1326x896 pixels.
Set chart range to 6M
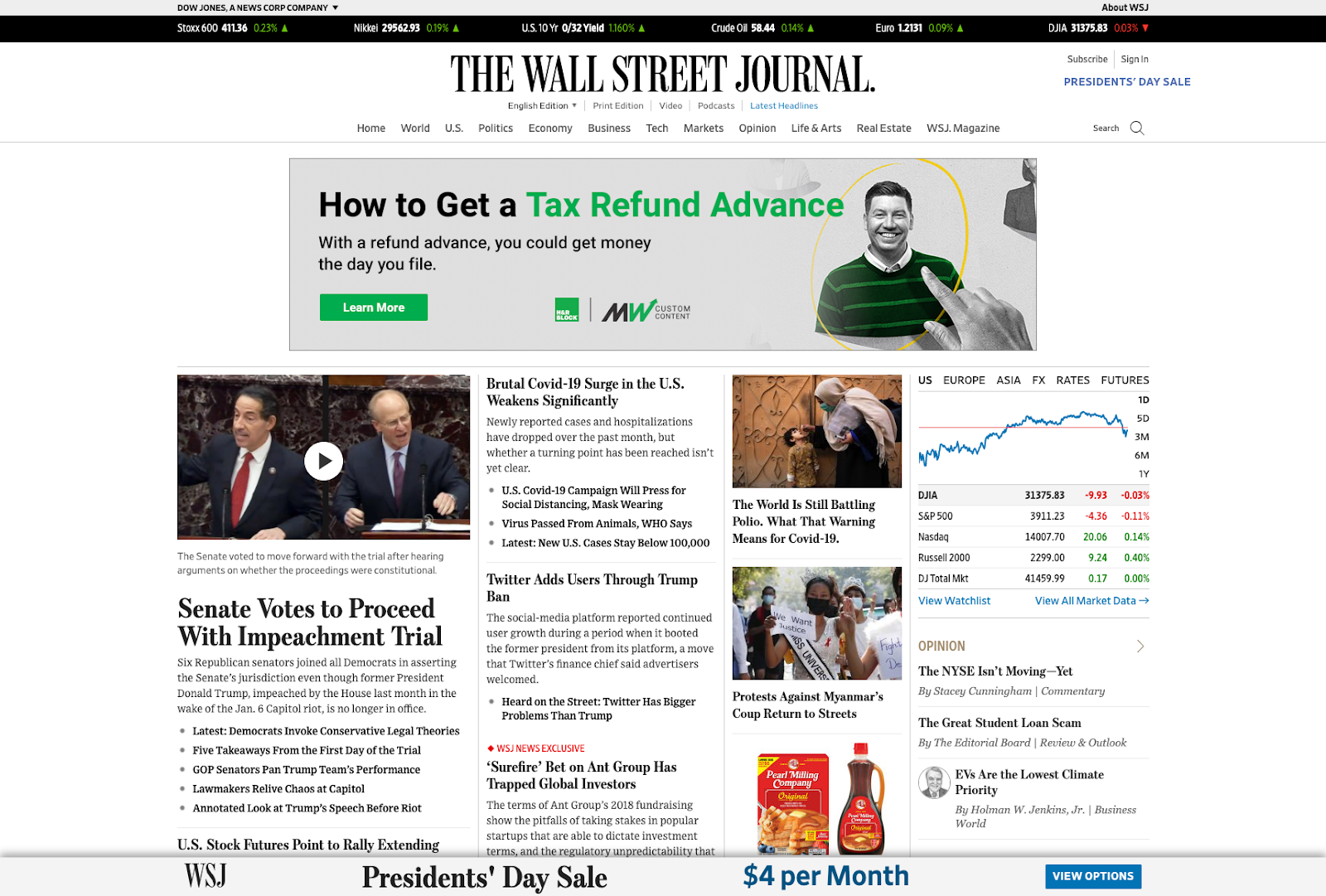coord(1142,456)
